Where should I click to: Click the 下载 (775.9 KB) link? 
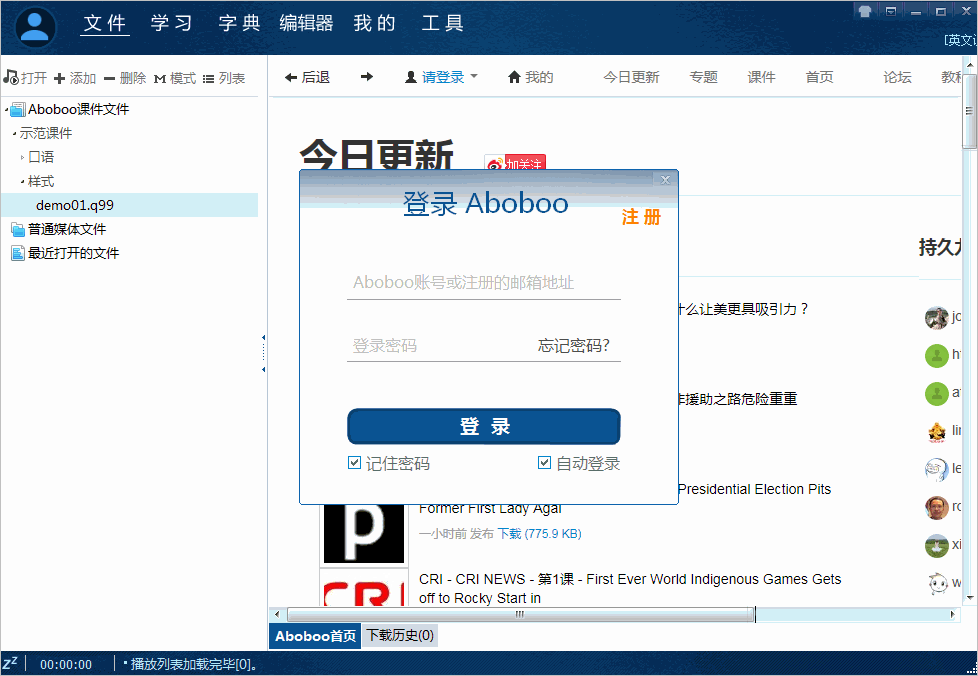pos(539,534)
